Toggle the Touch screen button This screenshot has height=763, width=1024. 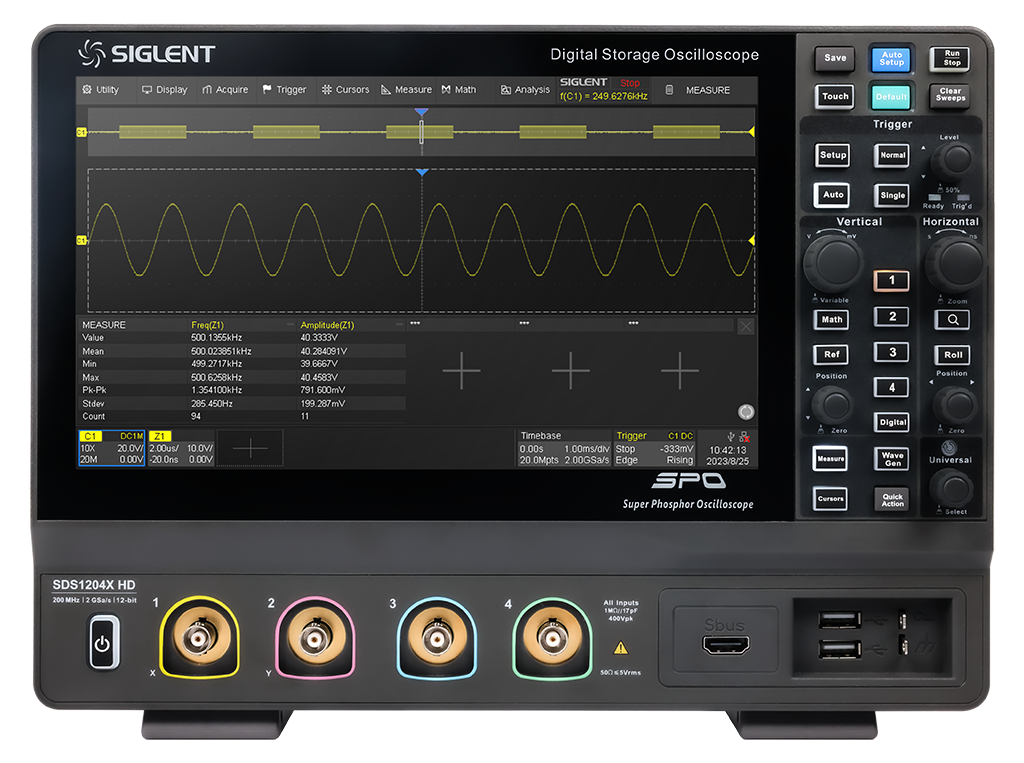coord(835,96)
